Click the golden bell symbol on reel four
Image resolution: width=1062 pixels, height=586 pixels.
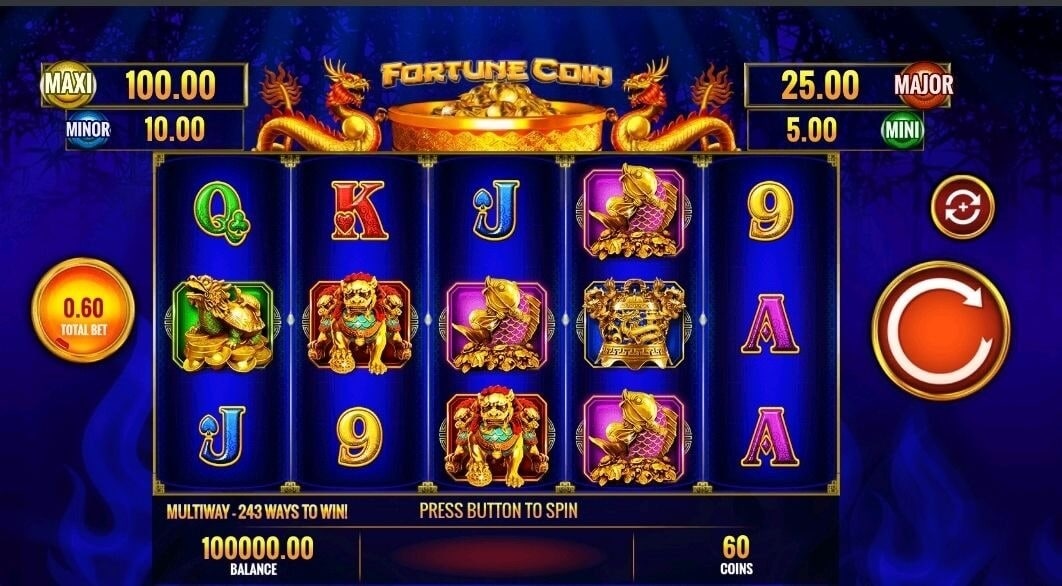(633, 323)
